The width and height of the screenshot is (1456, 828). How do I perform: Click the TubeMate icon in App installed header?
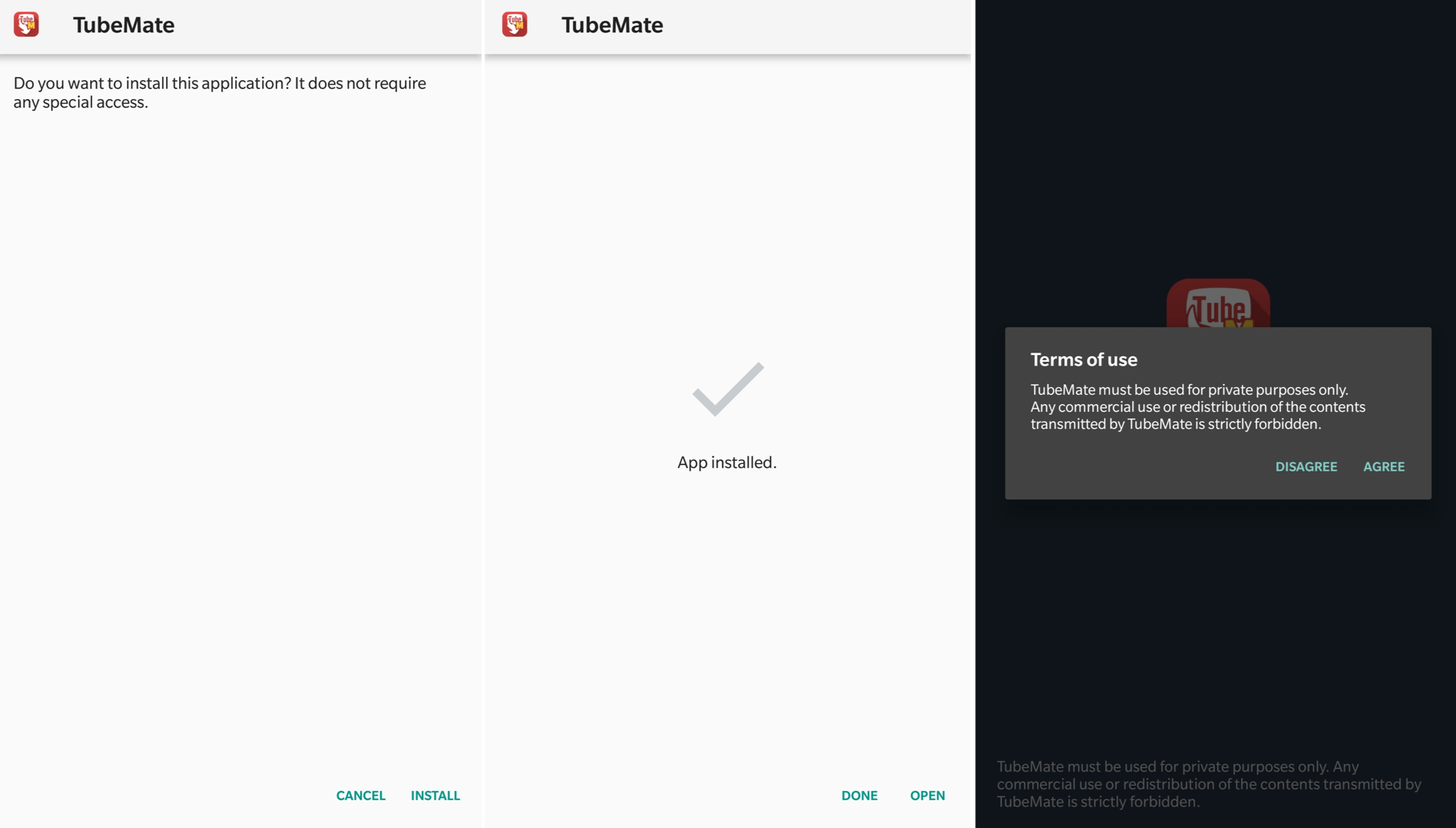coord(515,25)
